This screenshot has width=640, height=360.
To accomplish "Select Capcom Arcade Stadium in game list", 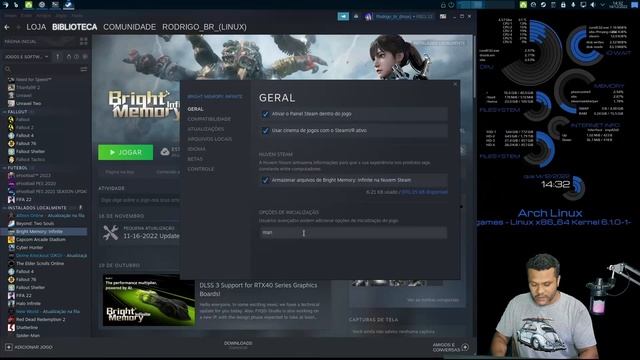I will [x=41, y=240].
